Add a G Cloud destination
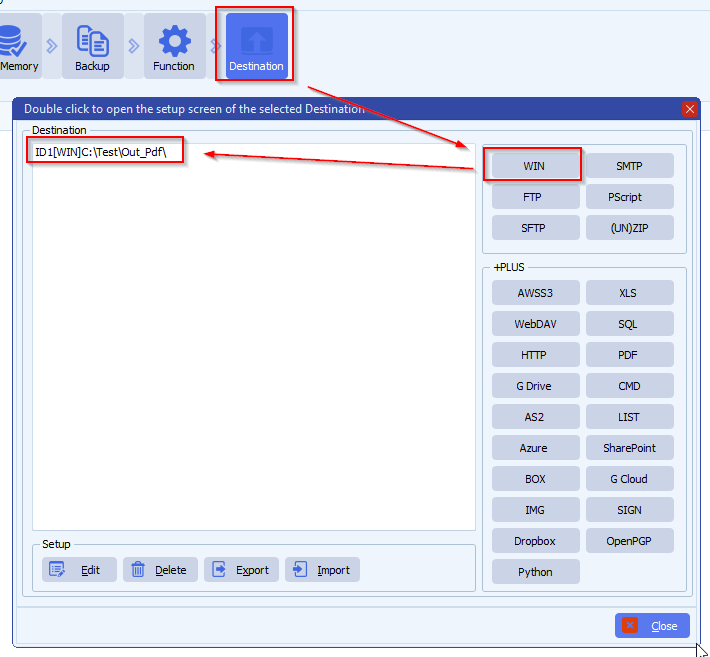Image resolution: width=710 pixels, height=657 pixels. tap(629, 479)
